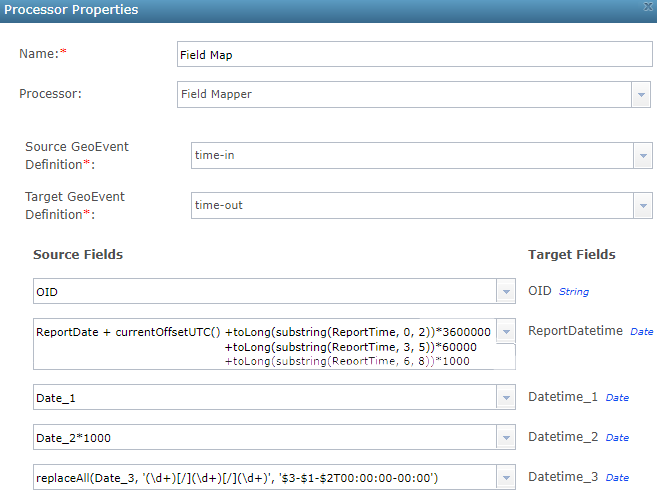
Task: Open the Date_2*1000 field dropdown arrow
Action: [x=507, y=437]
